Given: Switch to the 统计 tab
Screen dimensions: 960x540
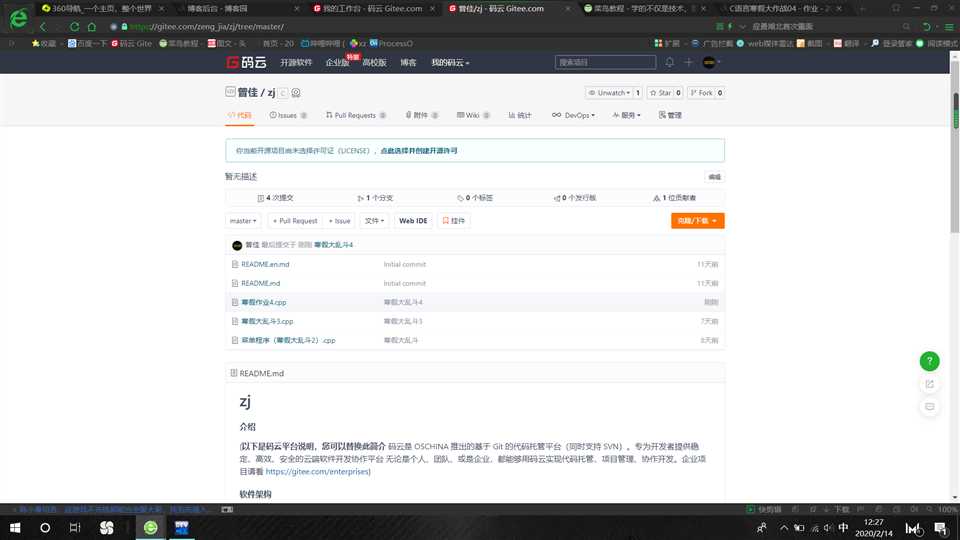Looking at the screenshot, I should (520, 115).
